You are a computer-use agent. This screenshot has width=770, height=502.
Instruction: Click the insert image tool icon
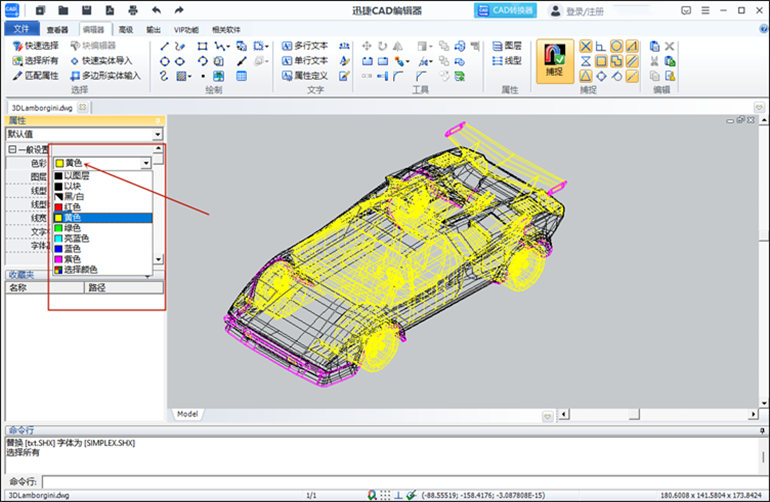(219, 76)
